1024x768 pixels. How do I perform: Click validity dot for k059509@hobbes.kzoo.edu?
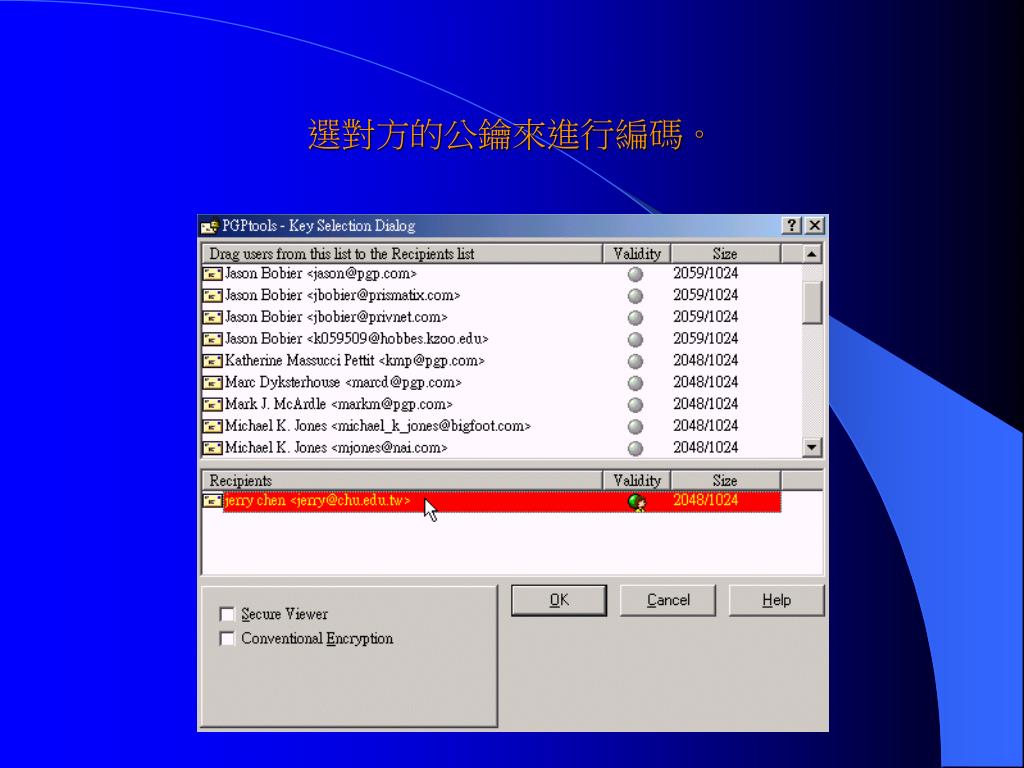coord(635,340)
